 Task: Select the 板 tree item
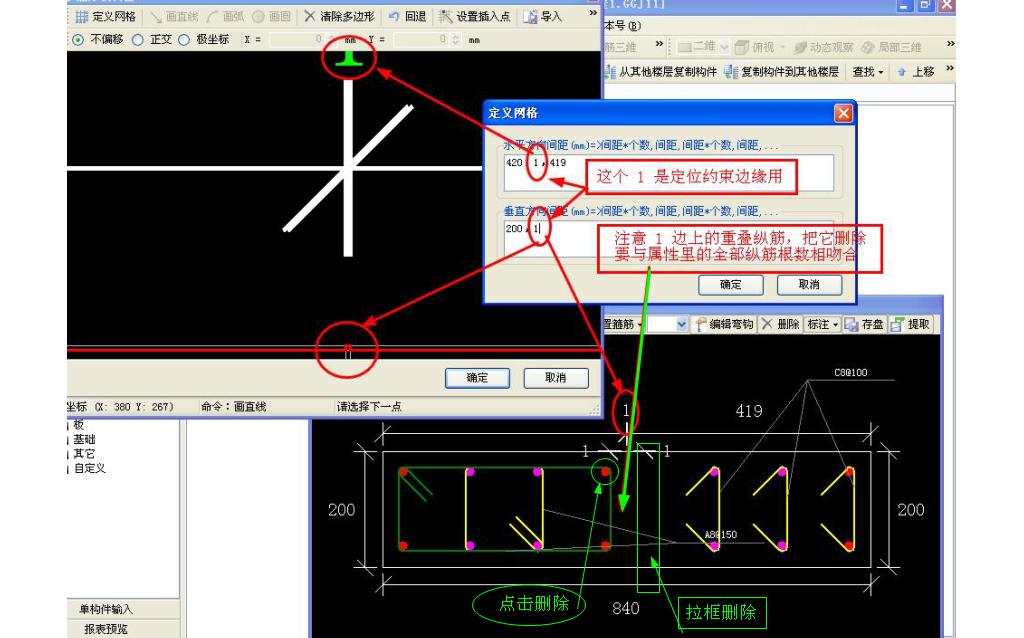click(78, 425)
